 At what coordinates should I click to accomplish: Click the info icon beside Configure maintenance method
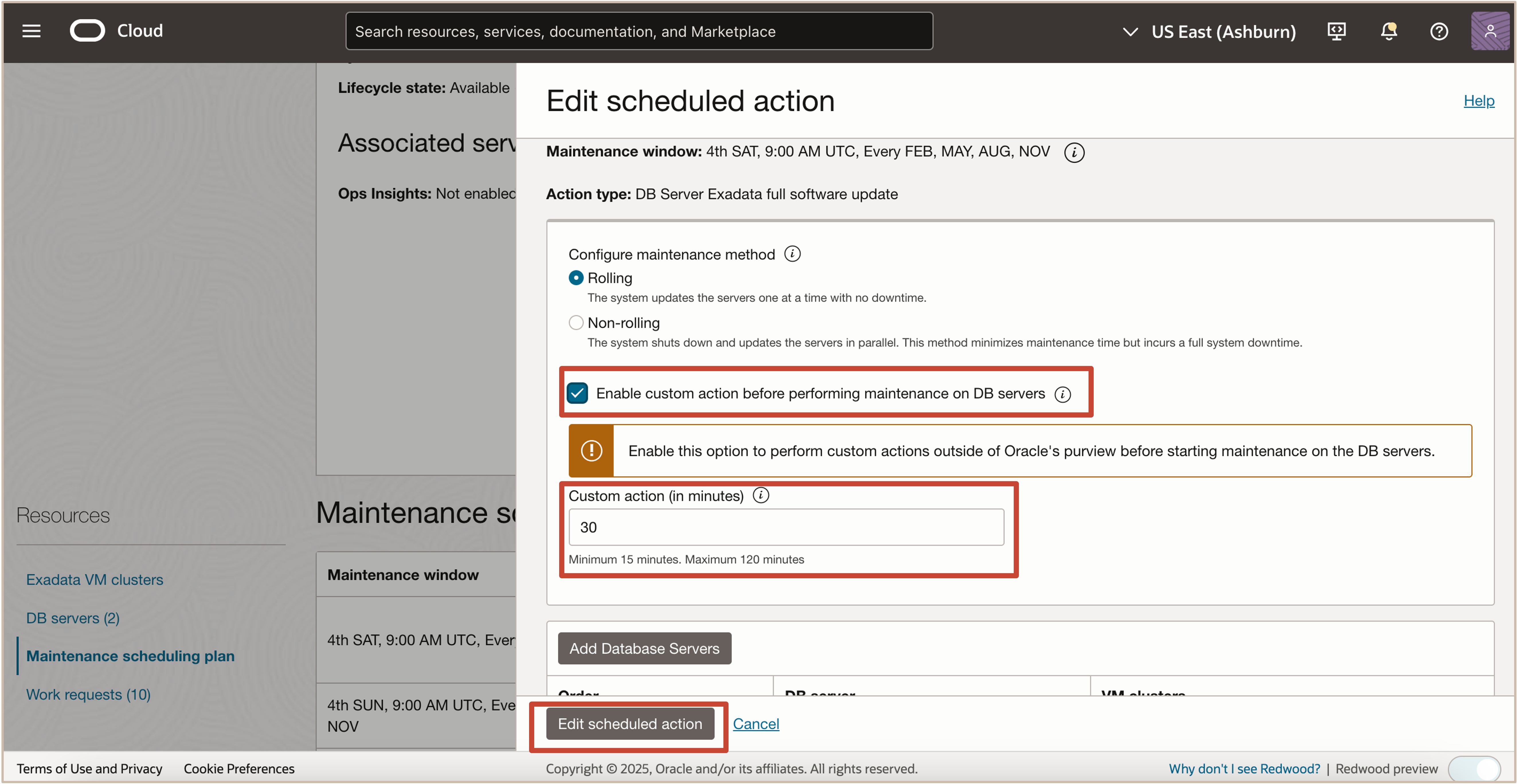(x=793, y=254)
